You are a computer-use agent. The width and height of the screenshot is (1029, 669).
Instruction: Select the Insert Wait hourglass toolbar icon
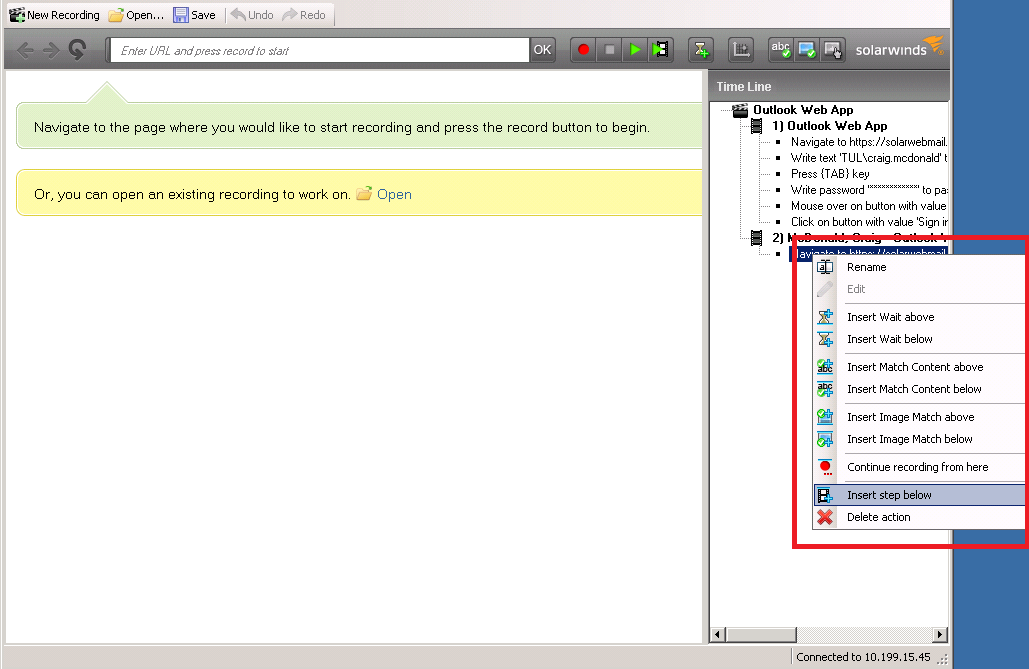(x=701, y=49)
